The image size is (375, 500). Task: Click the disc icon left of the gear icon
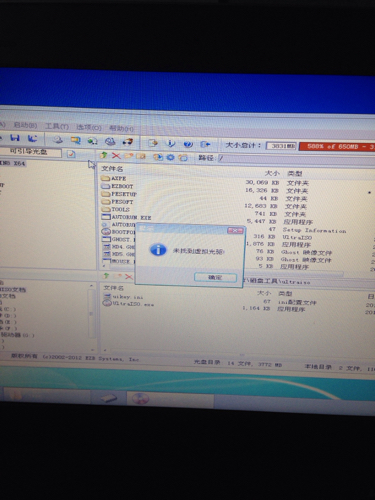click(x=158, y=157)
